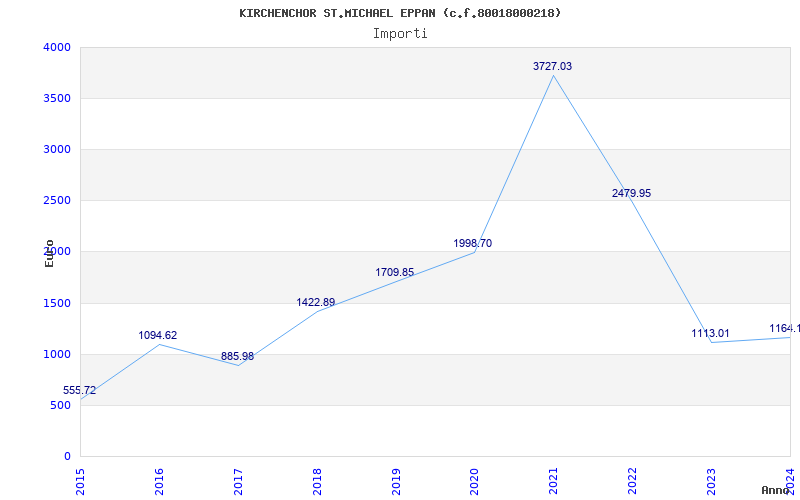
Task: Select the 1113.01 data label
Action: click(711, 334)
